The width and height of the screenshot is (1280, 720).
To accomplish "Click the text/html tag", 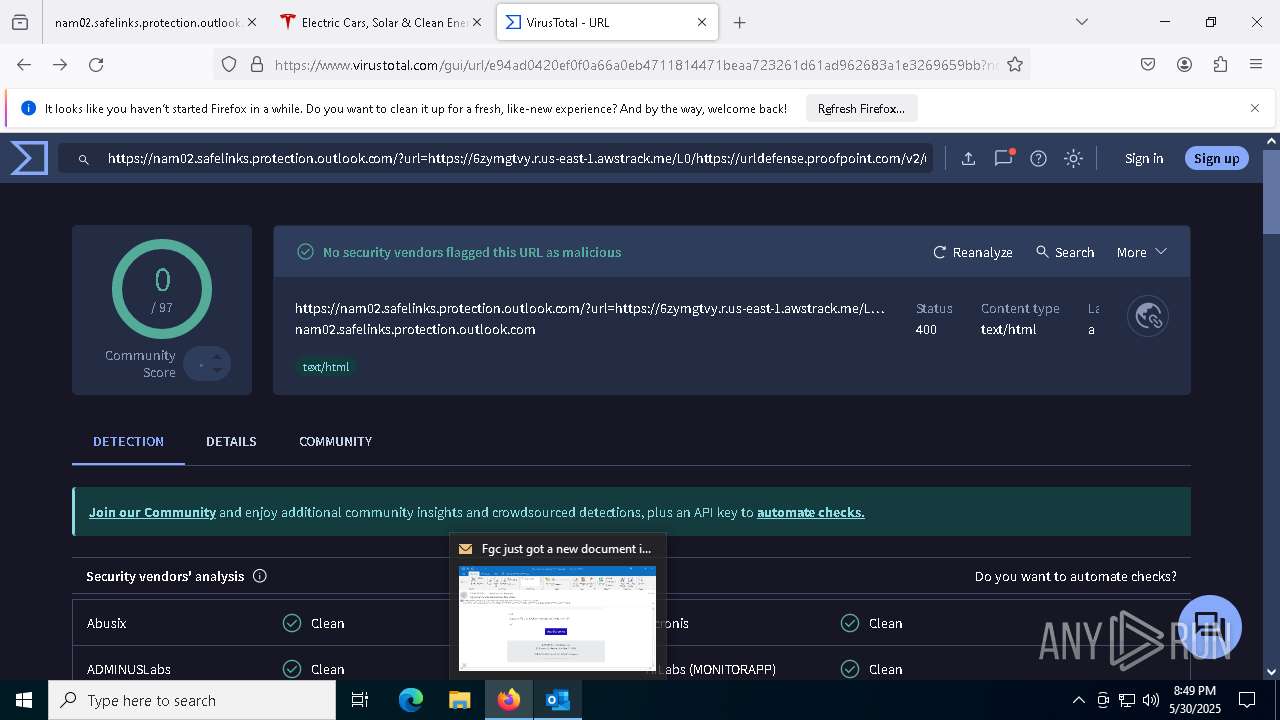I will [326, 367].
